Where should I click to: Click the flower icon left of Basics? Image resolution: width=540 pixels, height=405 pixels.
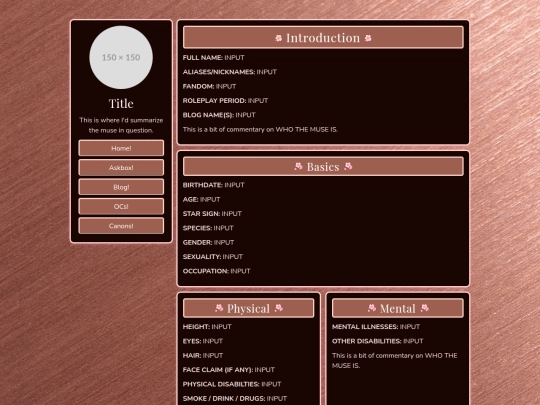[x=298, y=167]
